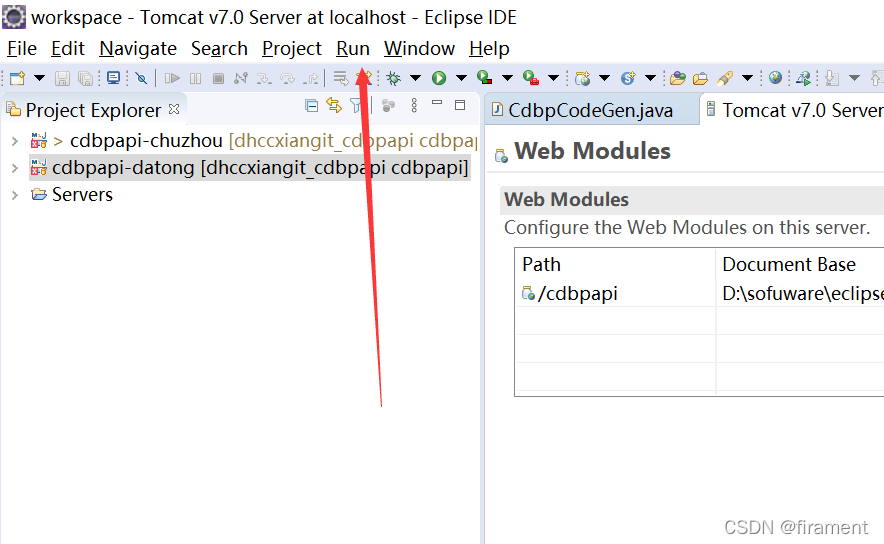Click the Suspend debug icon
Image resolution: width=884 pixels, height=544 pixels.
coord(196,78)
